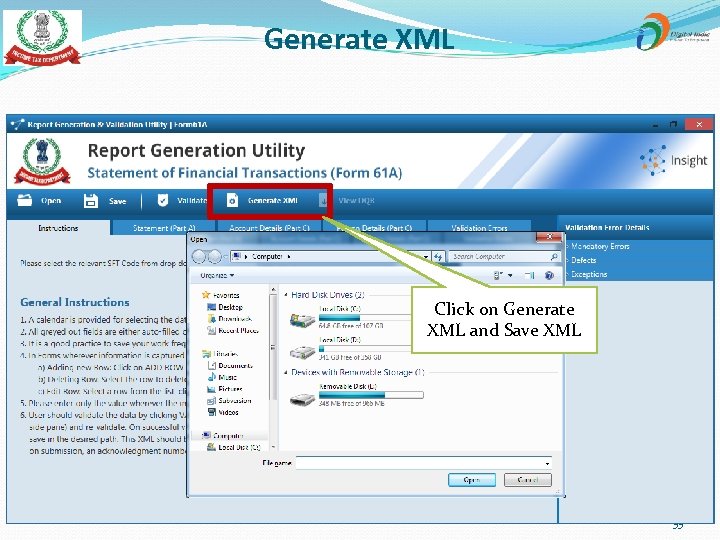720x540 pixels.
Task: Open the Organize dropdown menu
Action: [x=217, y=276]
